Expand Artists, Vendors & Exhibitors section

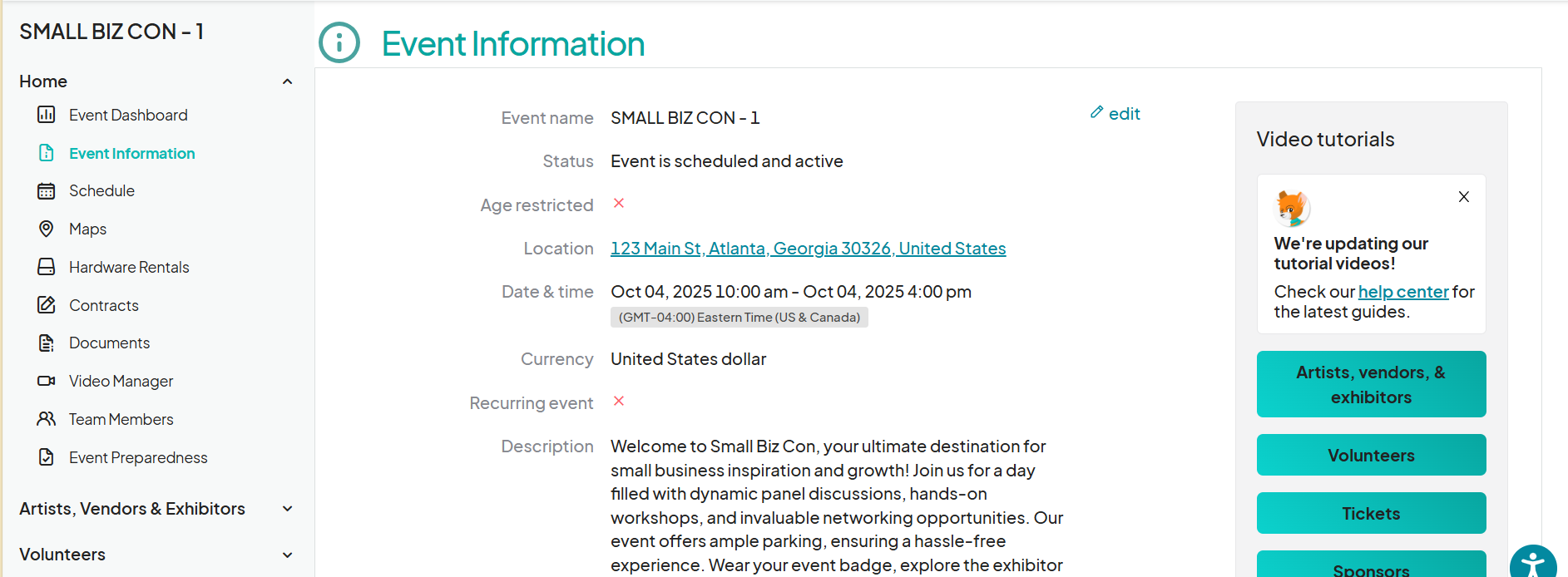coord(287,509)
